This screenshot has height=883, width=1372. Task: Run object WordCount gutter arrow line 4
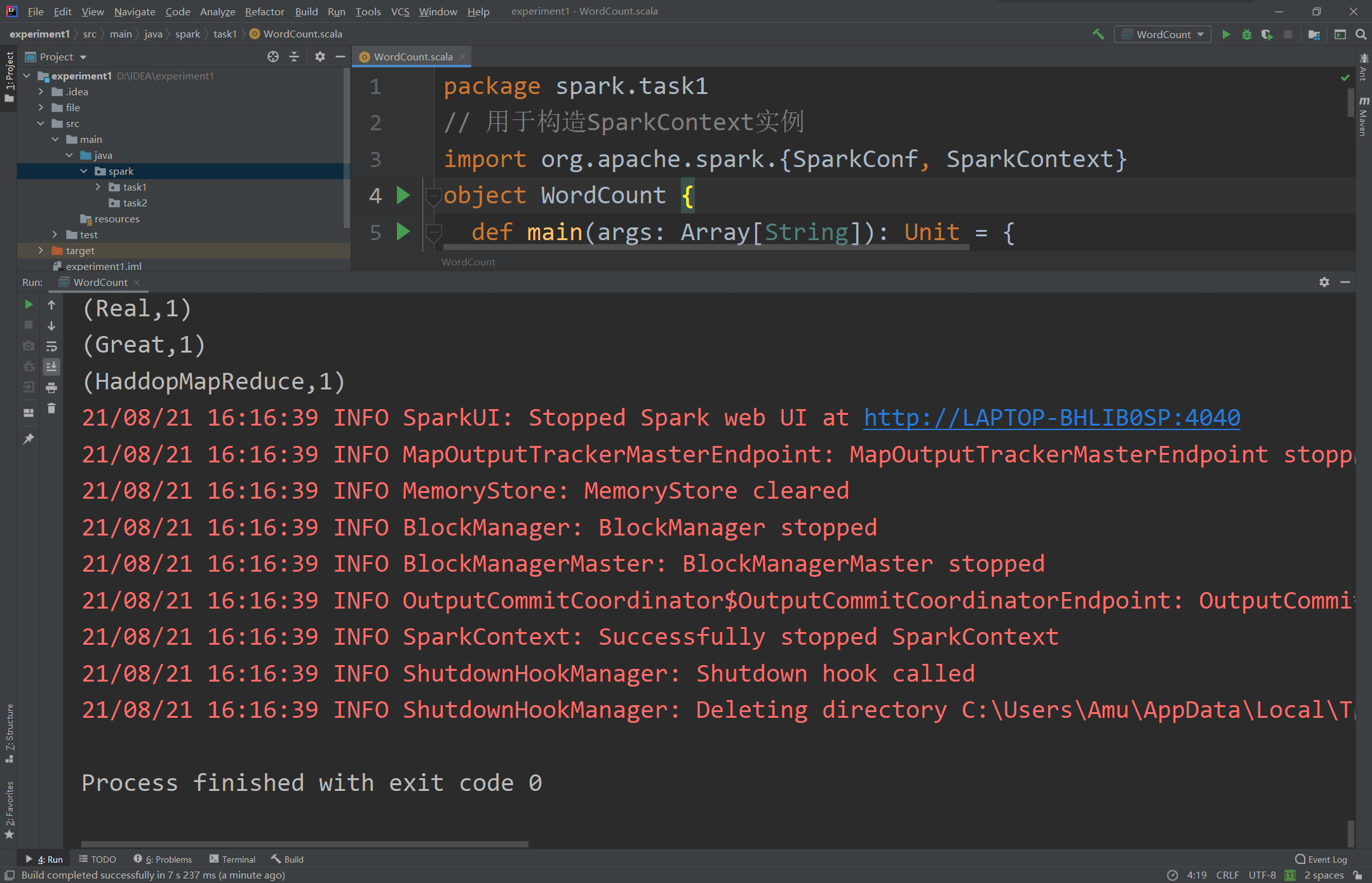point(403,195)
